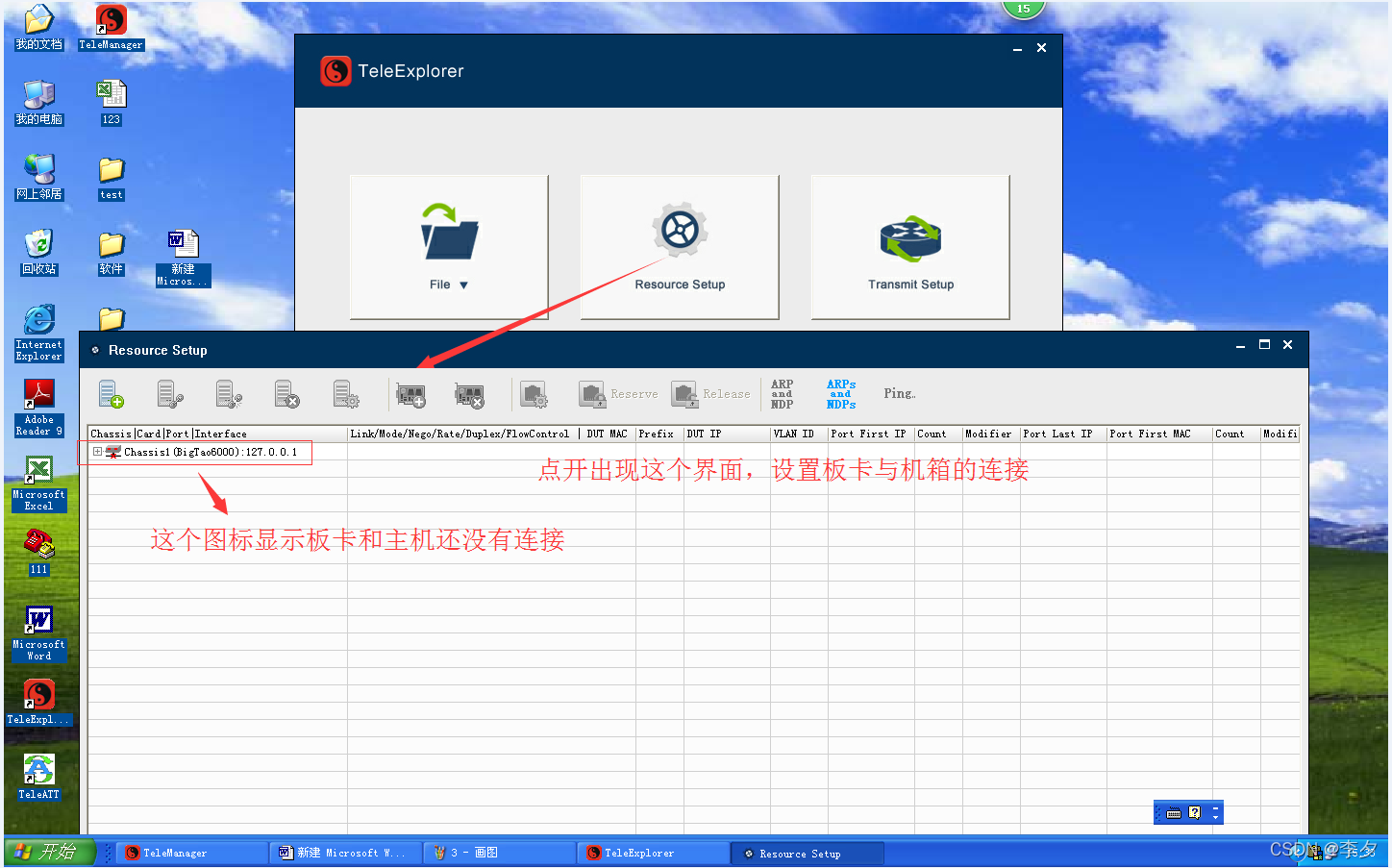
Task: Click the port settings icon
Action: [534, 394]
